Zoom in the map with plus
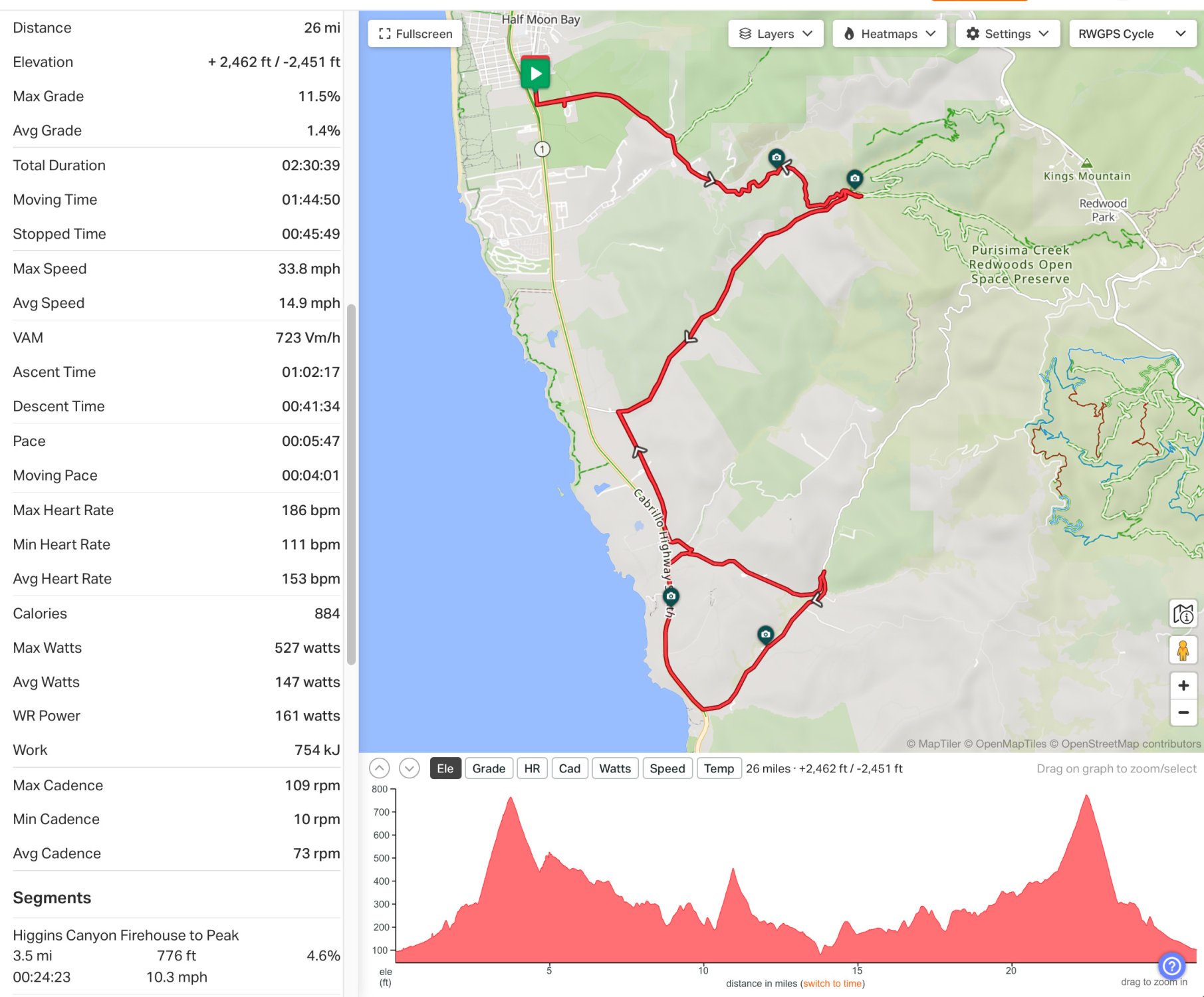This screenshot has height=997, width=1204. [1183, 685]
